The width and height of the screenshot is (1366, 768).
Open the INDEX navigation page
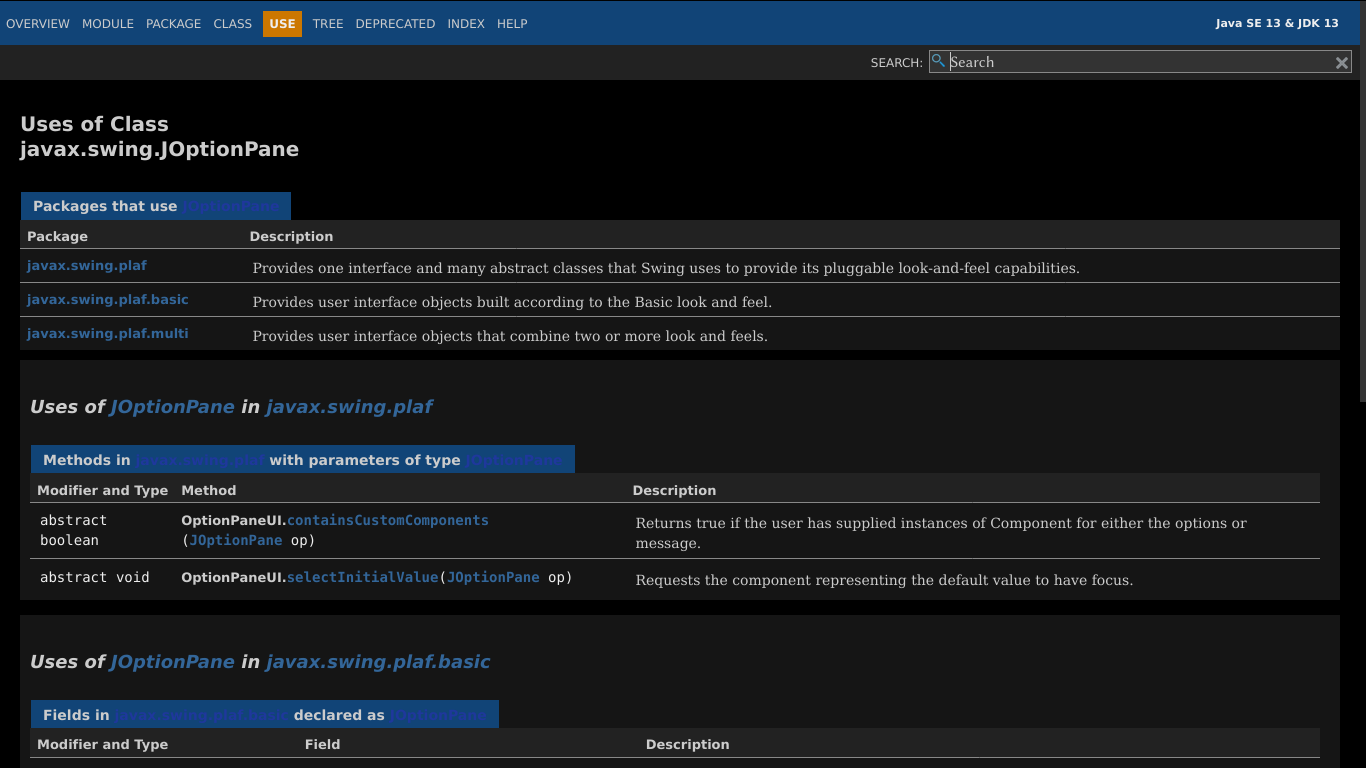coord(466,23)
